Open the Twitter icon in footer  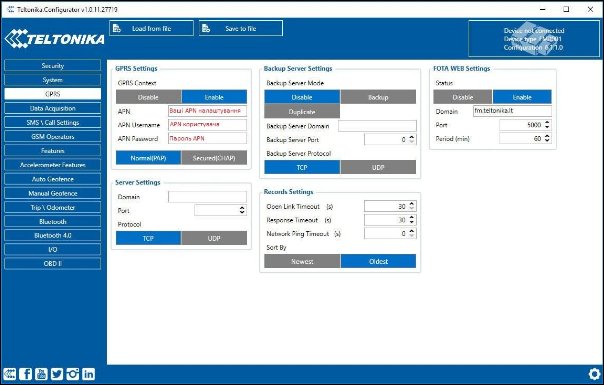(x=57, y=374)
